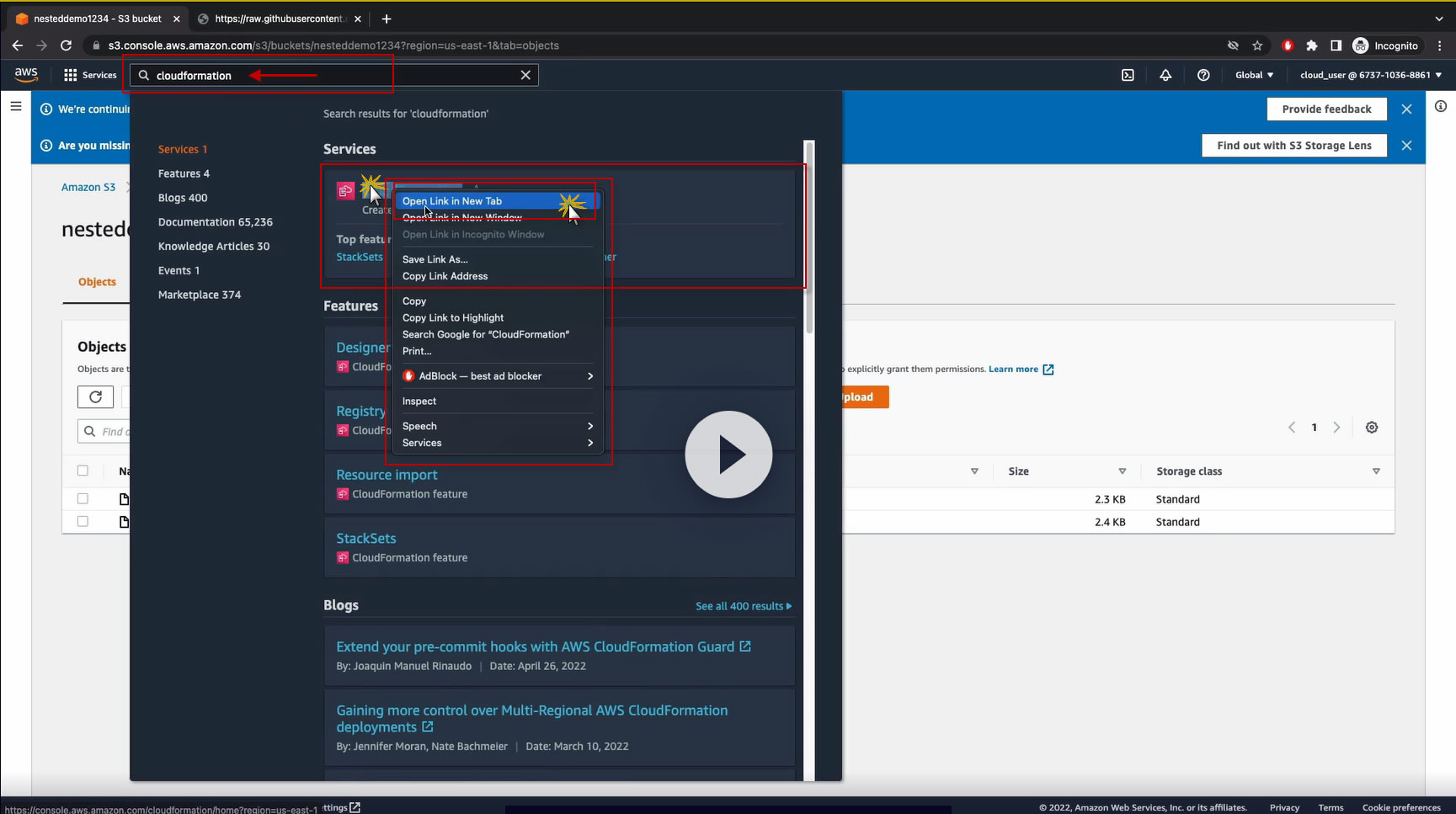This screenshot has height=814, width=1456.
Task: Click the AWS logo home icon
Action: [x=26, y=74]
